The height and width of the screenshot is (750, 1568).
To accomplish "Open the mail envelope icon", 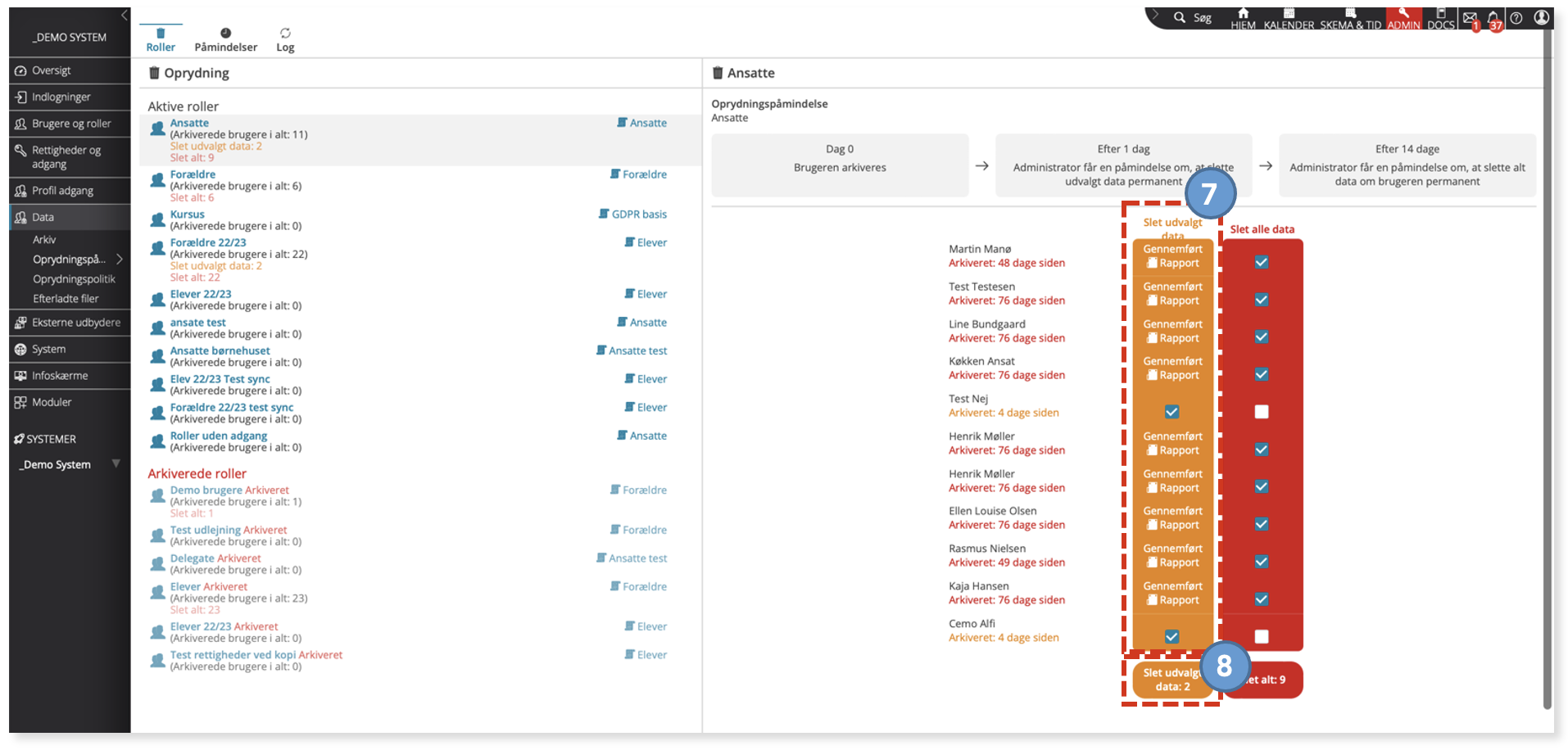I will [1470, 17].
